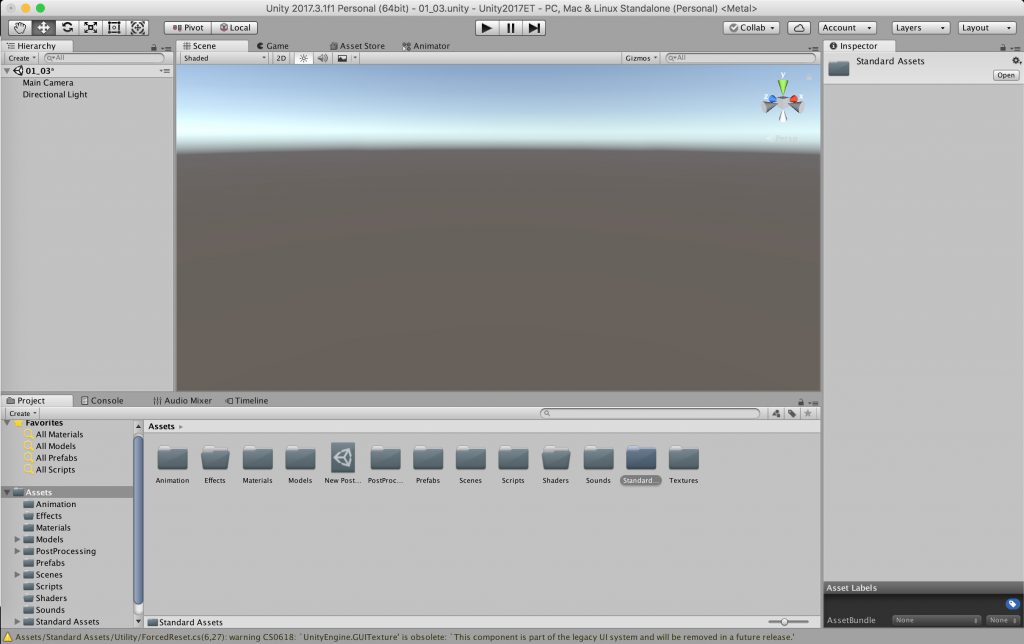Select the Rect transform tool

click(114, 27)
